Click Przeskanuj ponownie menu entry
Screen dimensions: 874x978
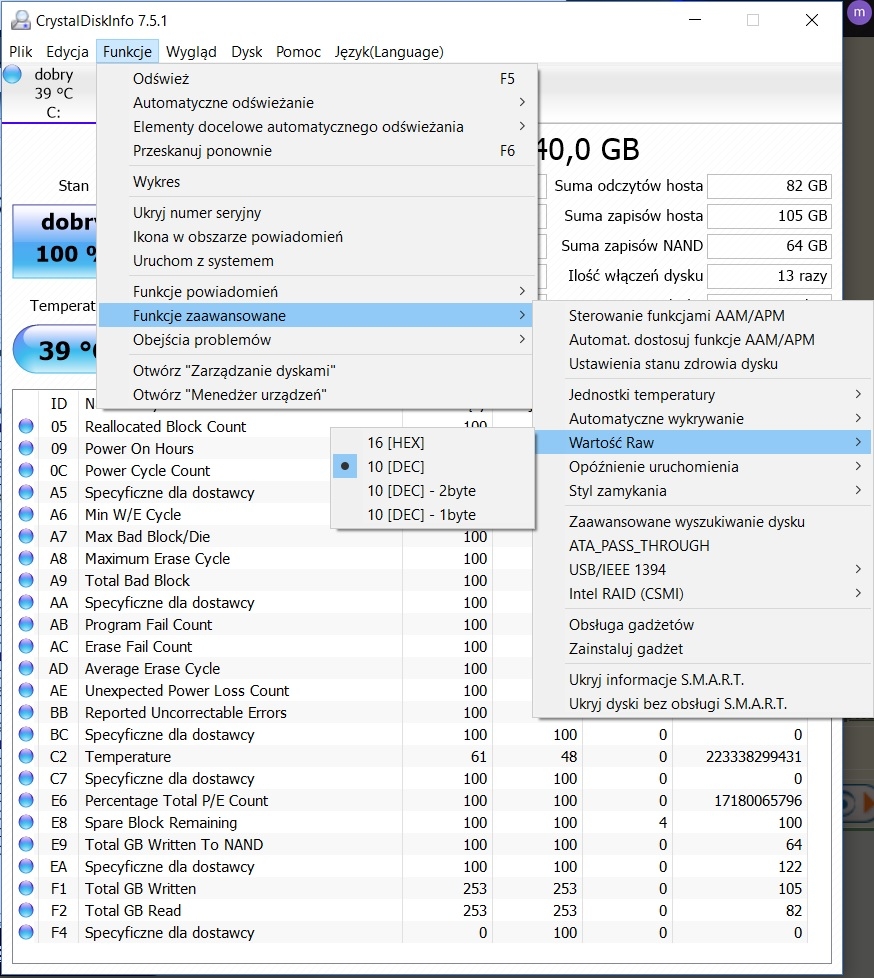coord(317,151)
